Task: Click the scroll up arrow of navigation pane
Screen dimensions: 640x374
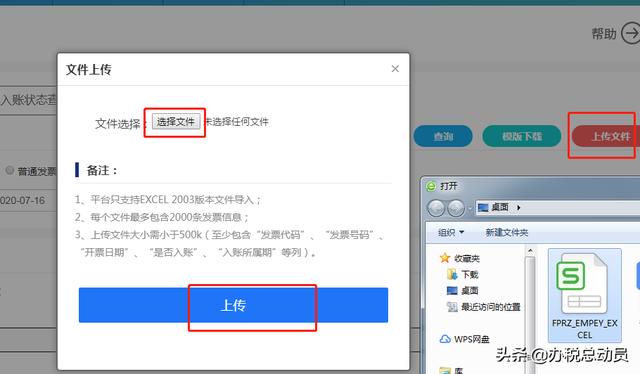Action: pos(530,250)
